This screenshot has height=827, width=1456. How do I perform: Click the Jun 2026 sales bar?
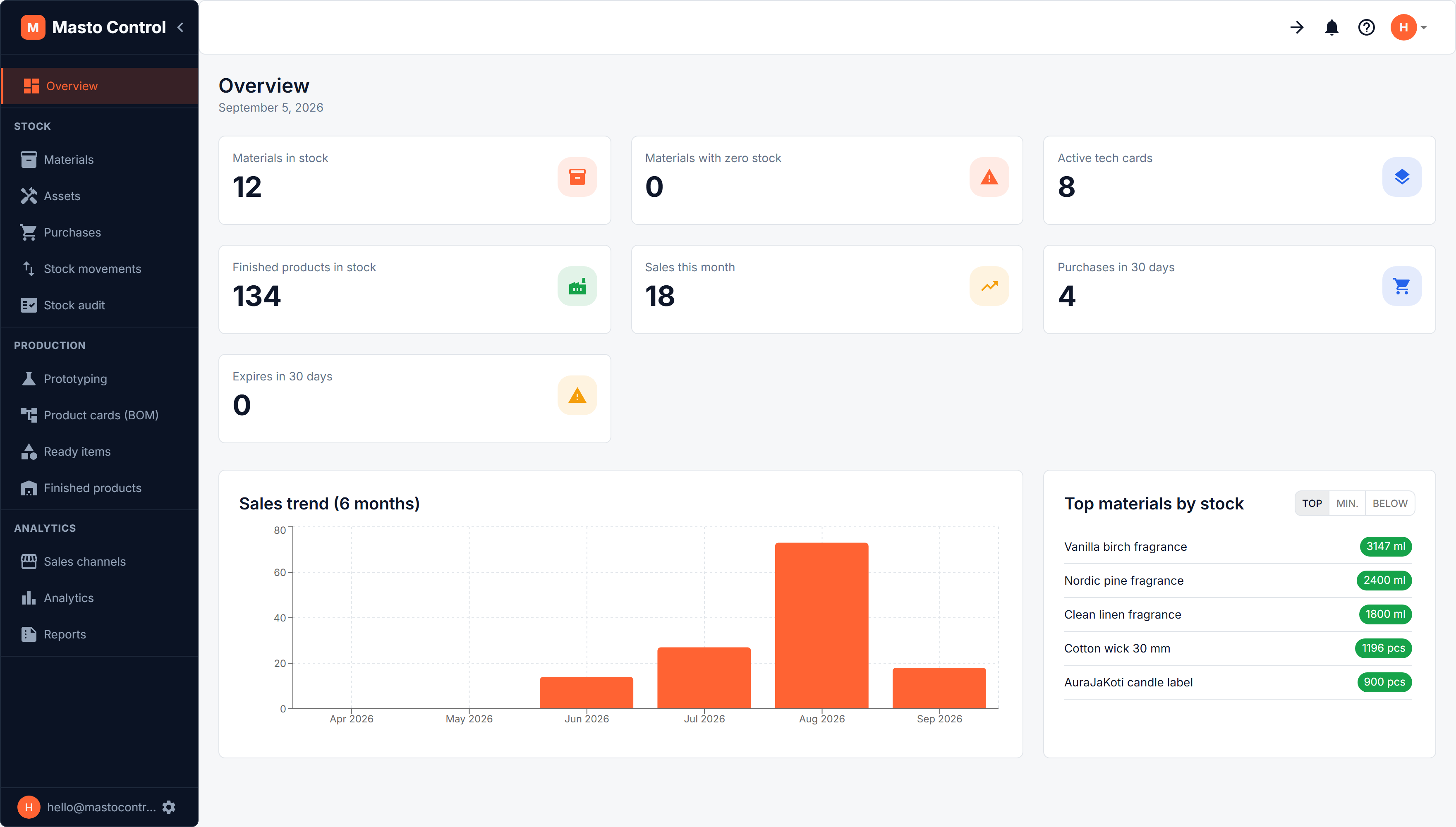coord(586,692)
